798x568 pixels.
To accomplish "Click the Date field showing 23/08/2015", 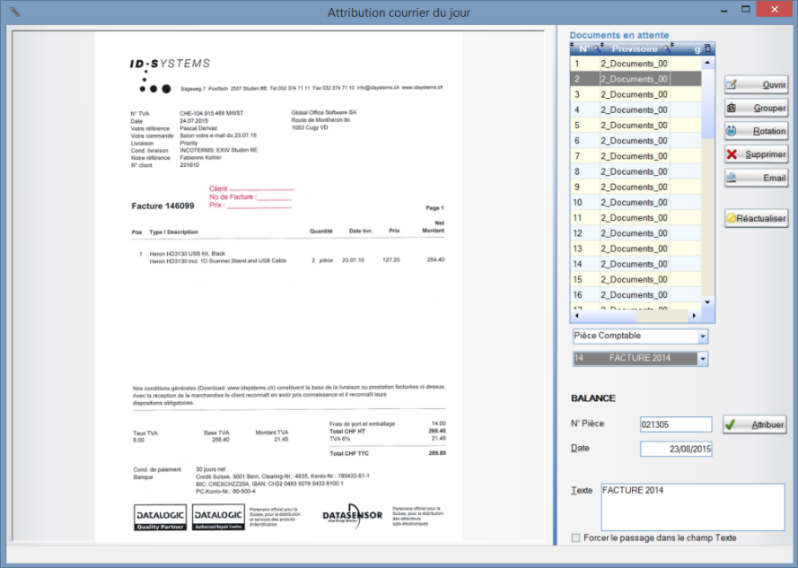I will tap(676, 449).
